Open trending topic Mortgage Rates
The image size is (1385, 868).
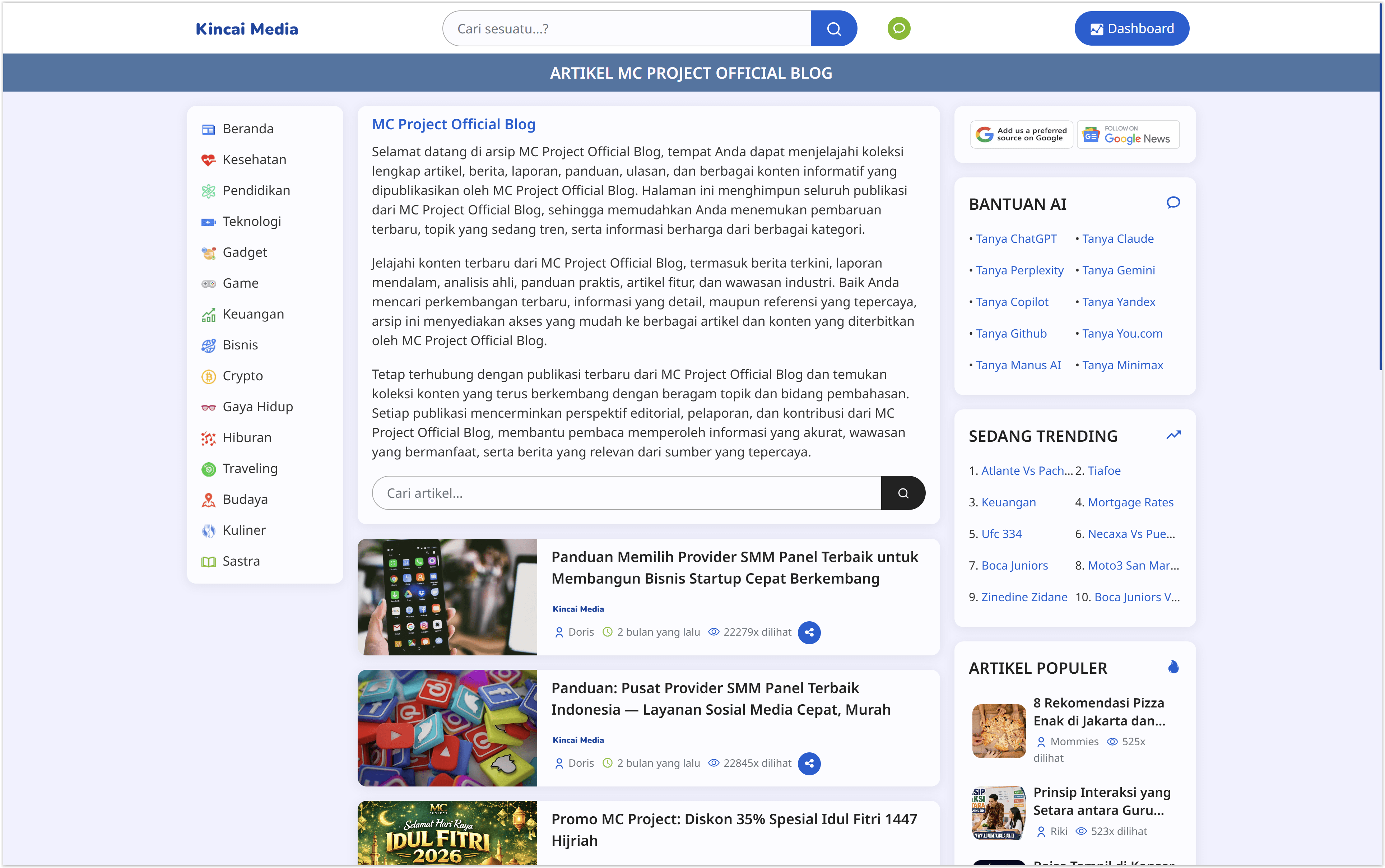[x=1130, y=503]
